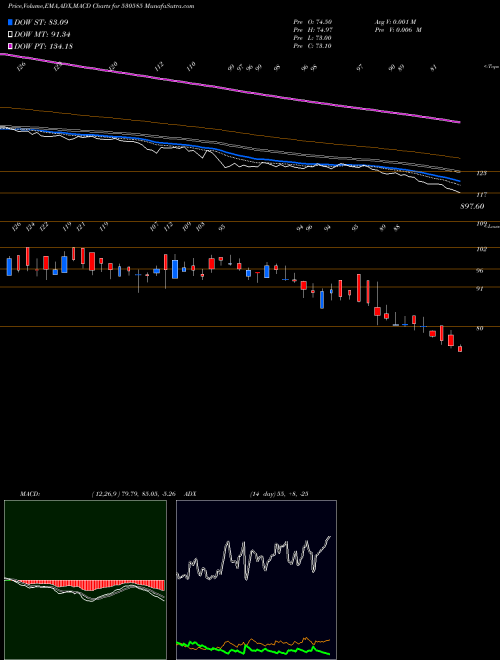This screenshot has height=660, width=500.
Task: Click the blue DOW ST legend swatch
Action: point(10,22)
